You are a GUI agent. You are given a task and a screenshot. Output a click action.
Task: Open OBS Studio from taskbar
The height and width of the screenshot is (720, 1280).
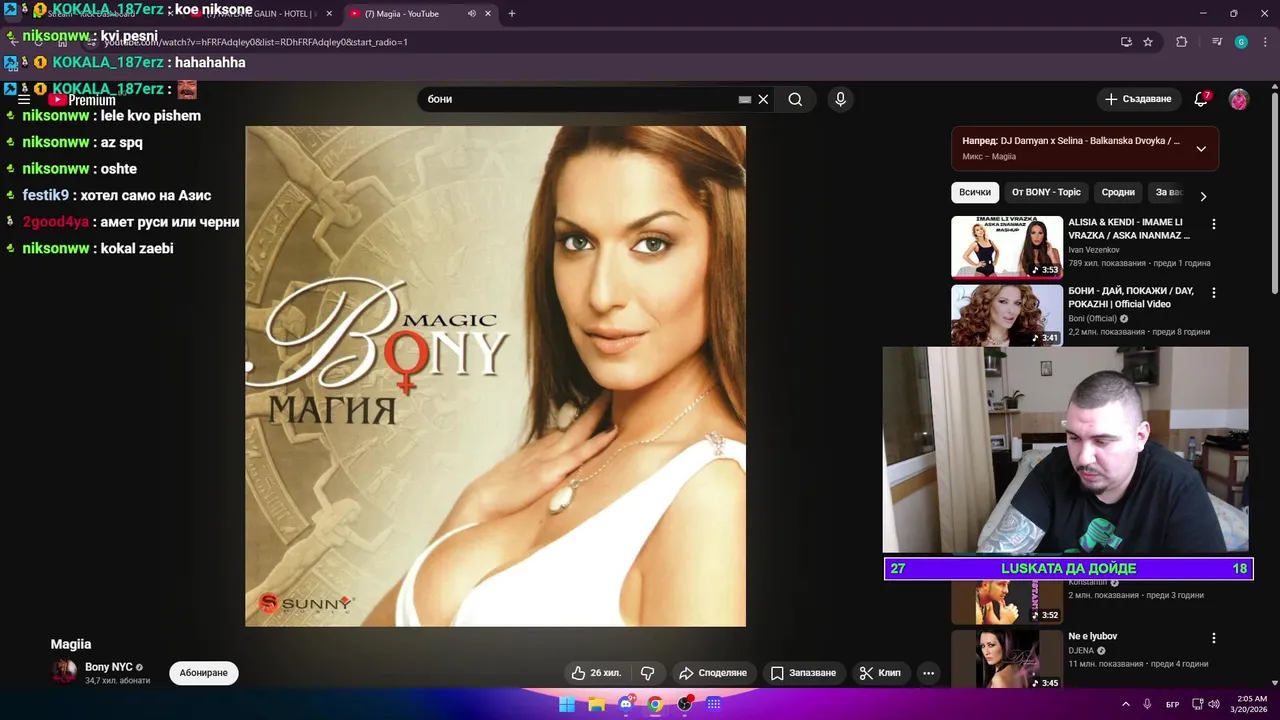(685, 704)
